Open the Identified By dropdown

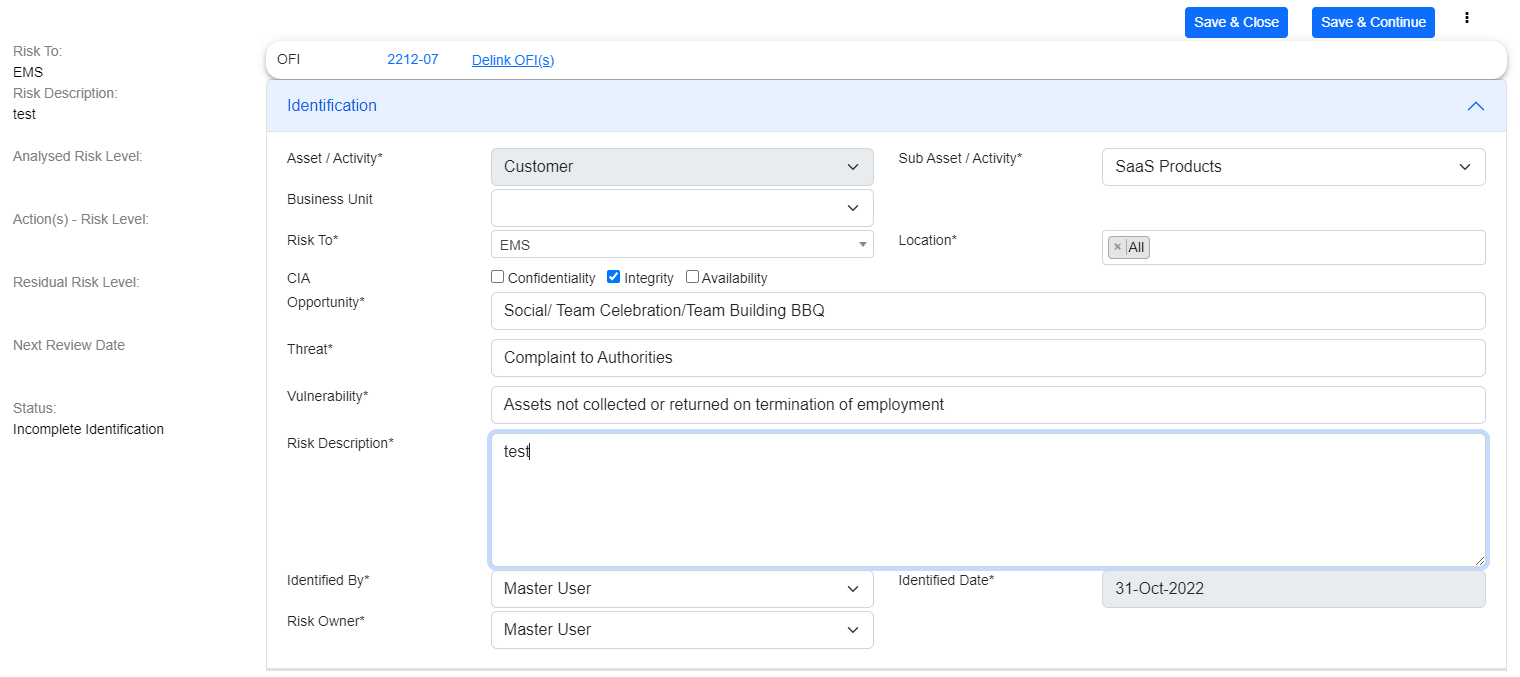tap(682, 589)
